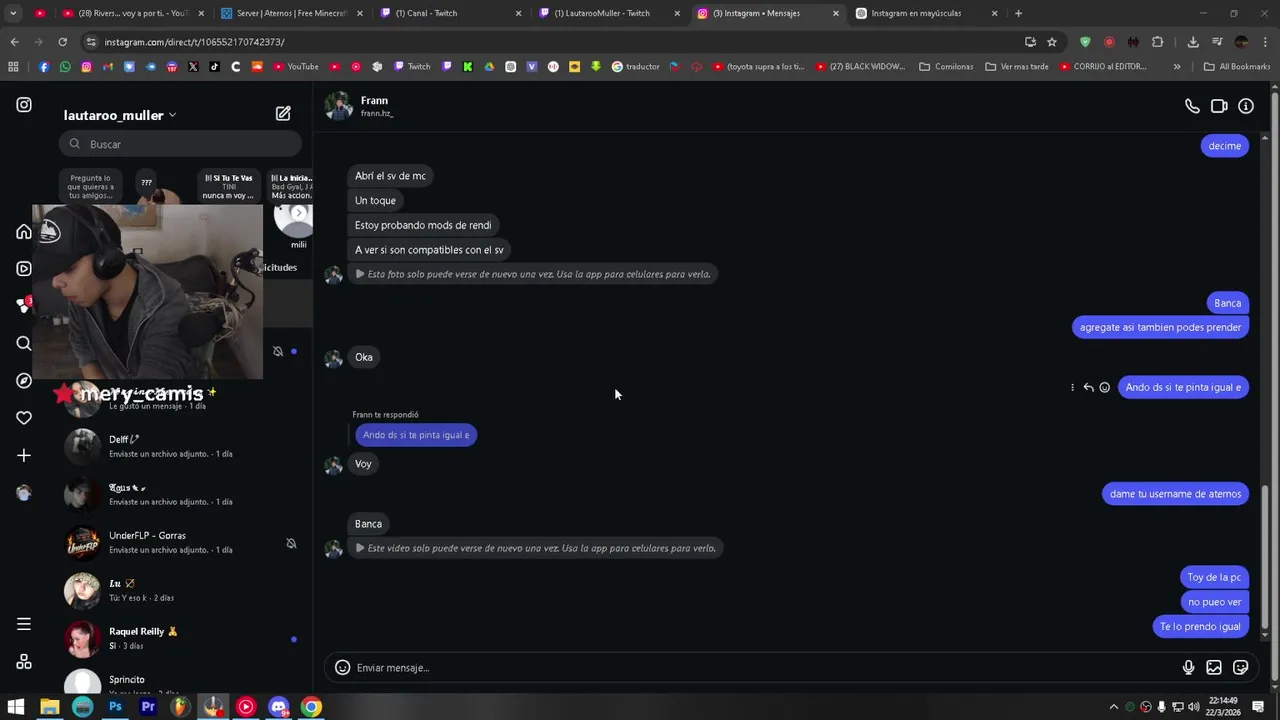Open system volume control in tray

pos(1193,707)
